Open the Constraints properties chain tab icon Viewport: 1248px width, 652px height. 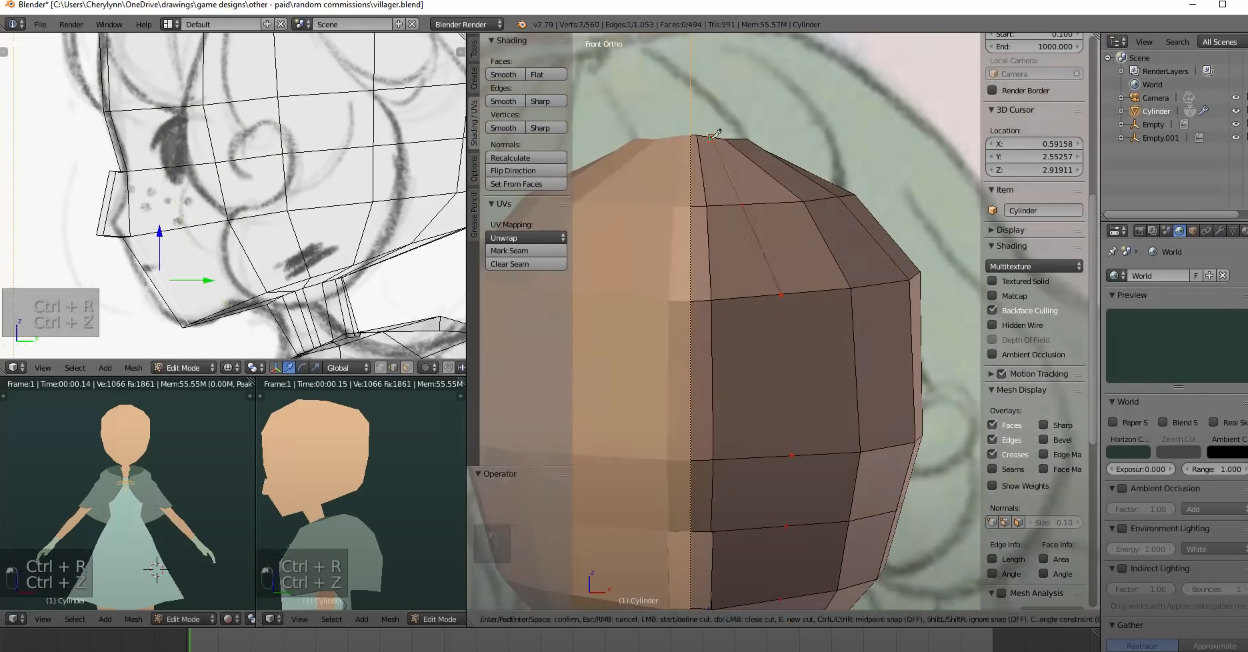pyautogui.click(x=1206, y=231)
